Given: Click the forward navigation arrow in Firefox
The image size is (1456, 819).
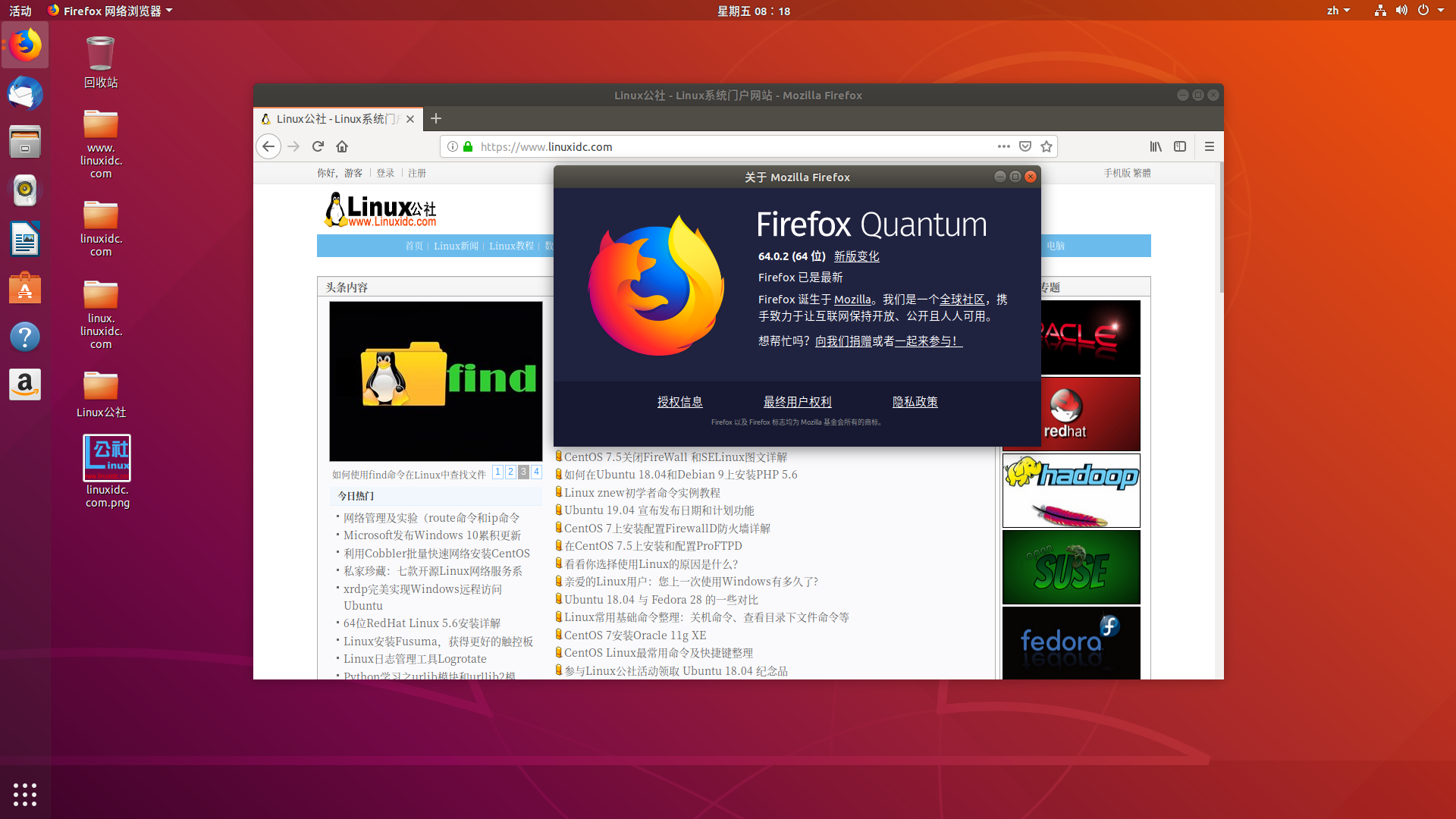Looking at the screenshot, I should click(x=294, y=146).
